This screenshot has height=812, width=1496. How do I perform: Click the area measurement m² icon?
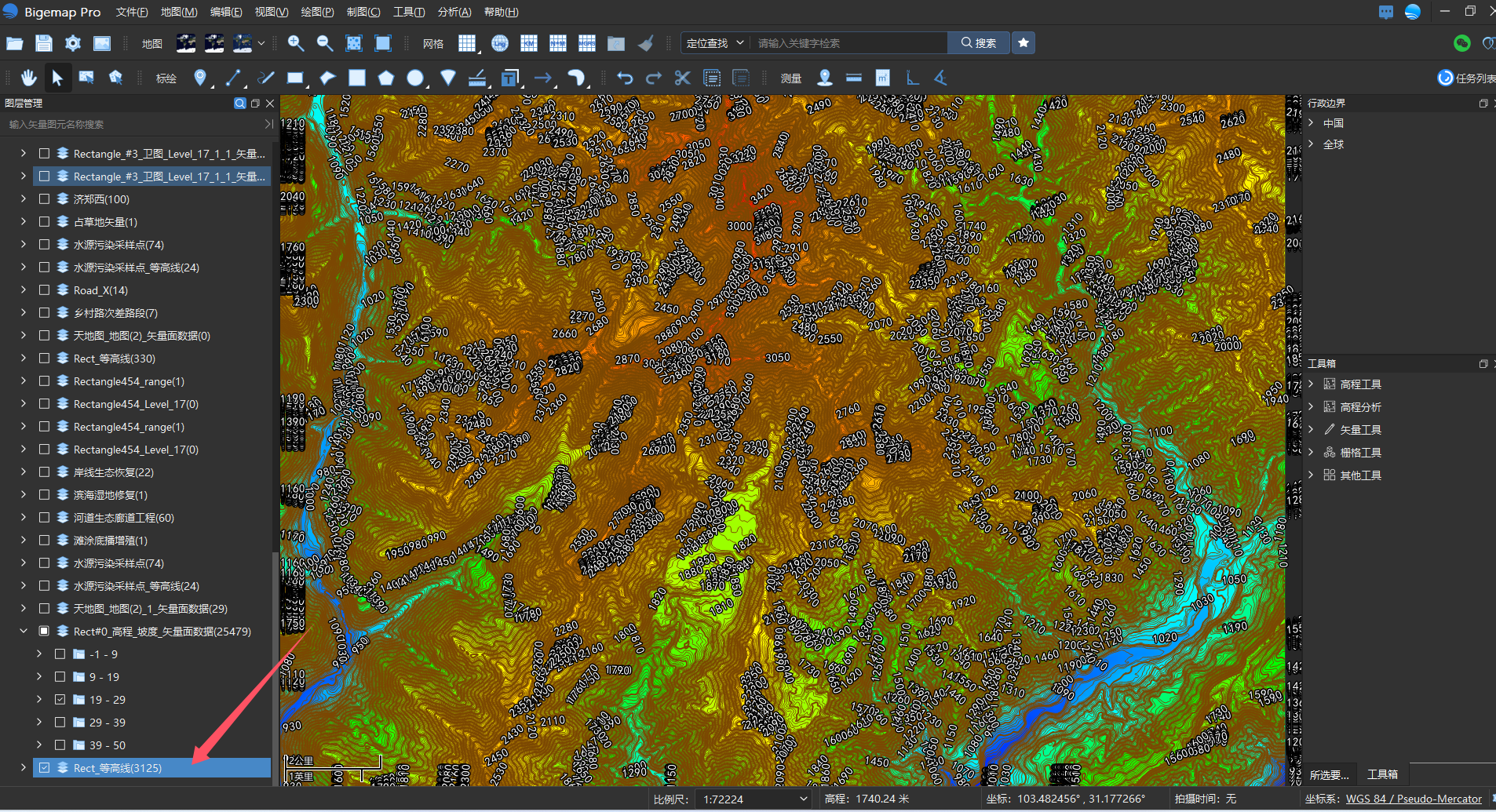883,78
